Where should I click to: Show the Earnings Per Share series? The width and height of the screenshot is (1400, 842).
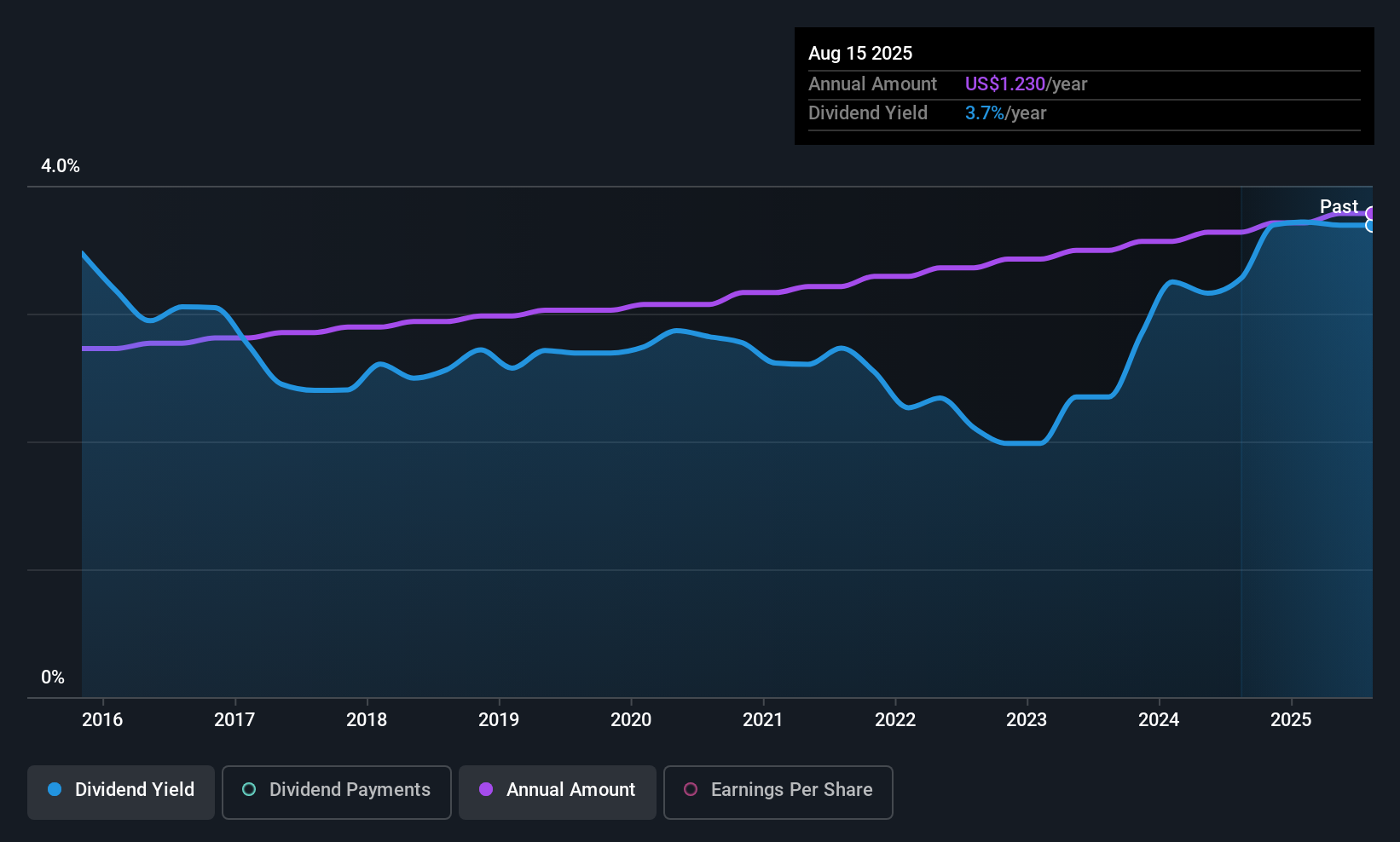click(x=778, y=790)
